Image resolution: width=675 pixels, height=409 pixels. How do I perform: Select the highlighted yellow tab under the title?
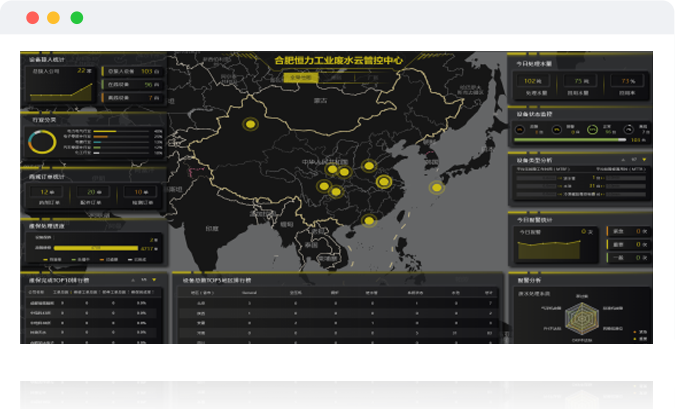click(x=298, y=77)
